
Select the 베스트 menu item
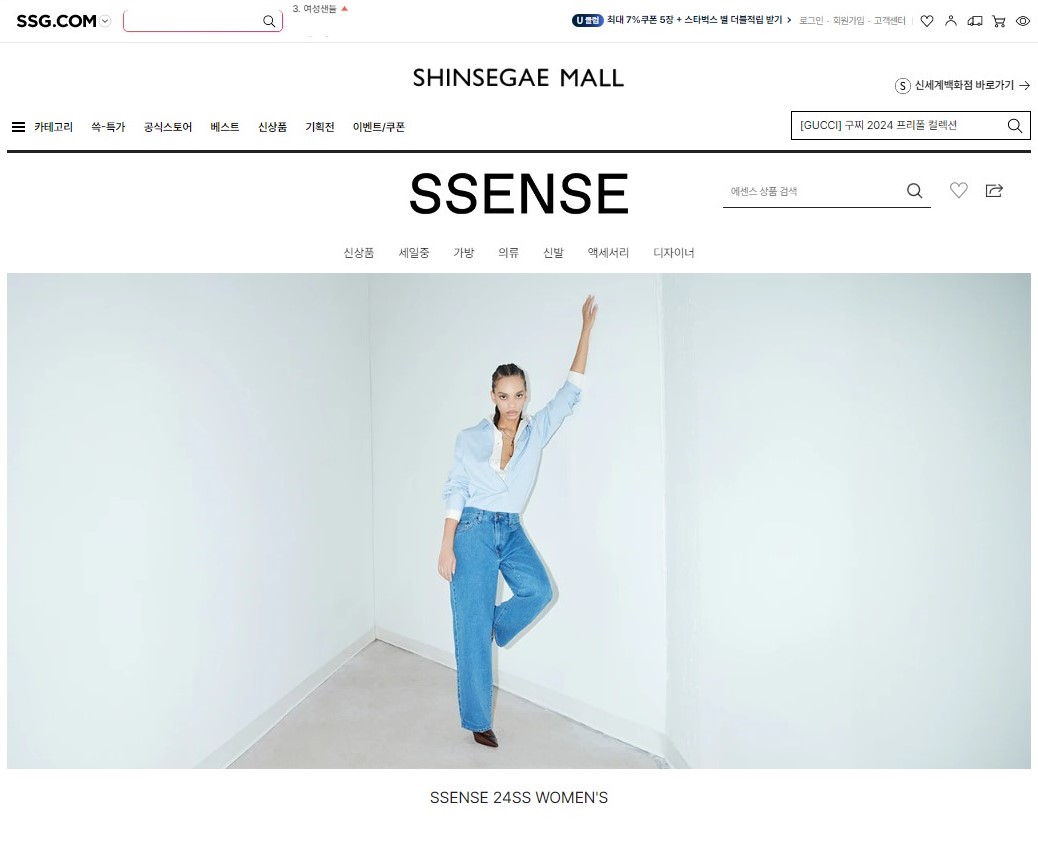(224, 127)
